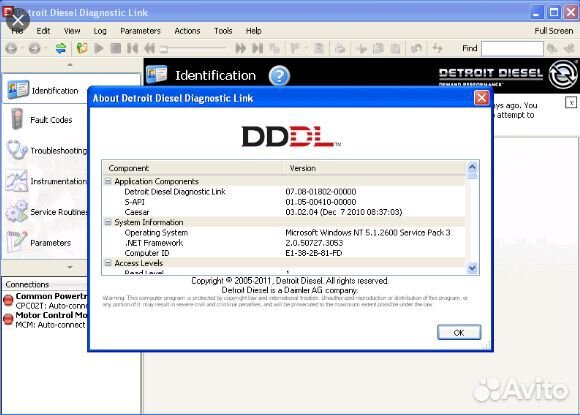
Task: Open the Help menu
Action: (253, 31)
